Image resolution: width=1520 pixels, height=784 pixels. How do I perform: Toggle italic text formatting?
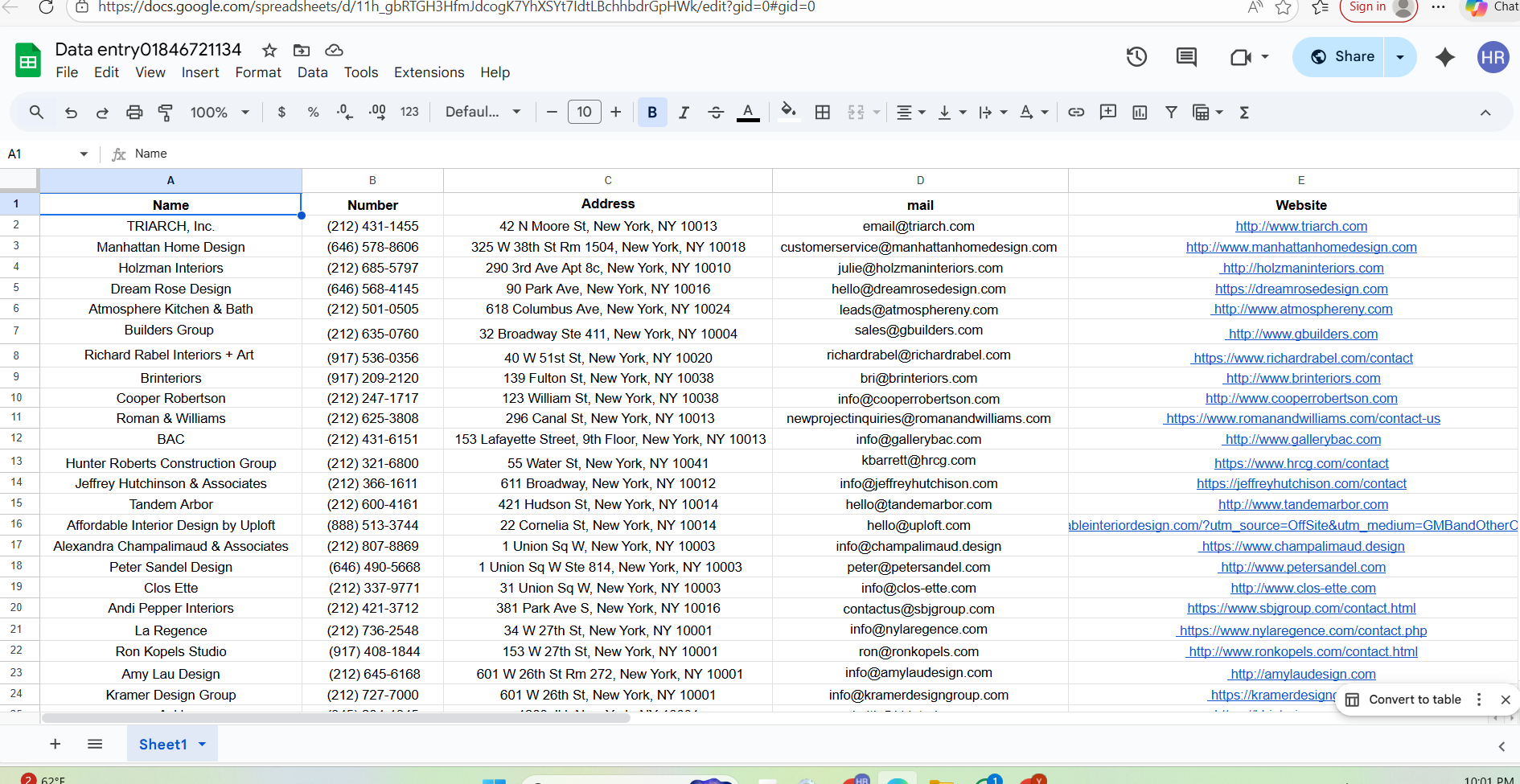684,113
